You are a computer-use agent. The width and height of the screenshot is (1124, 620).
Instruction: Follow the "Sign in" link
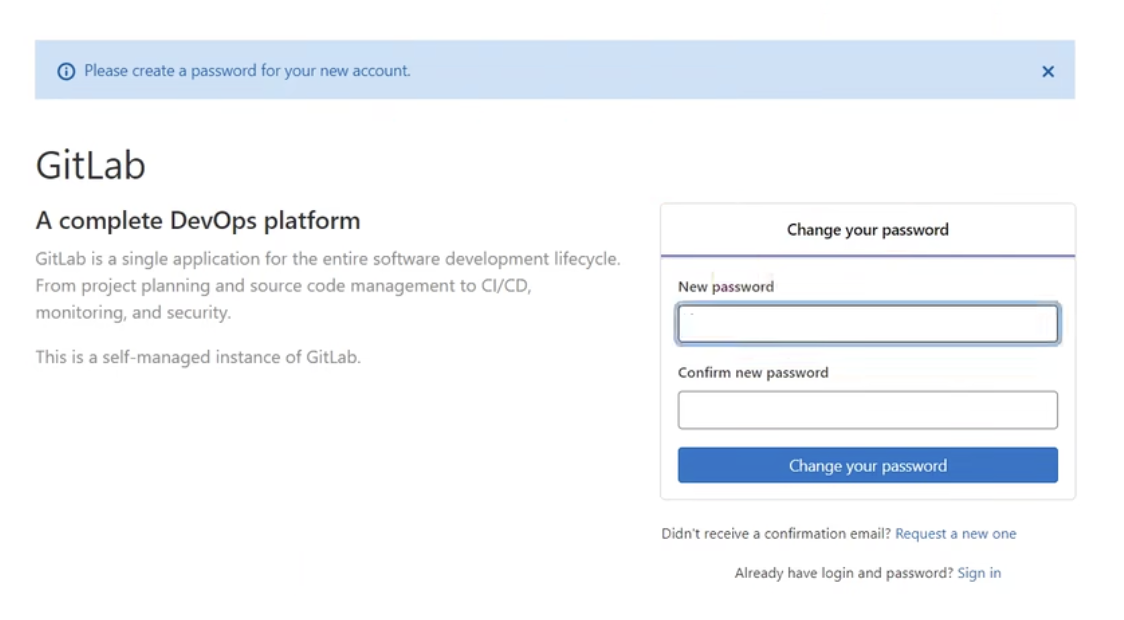978,573
